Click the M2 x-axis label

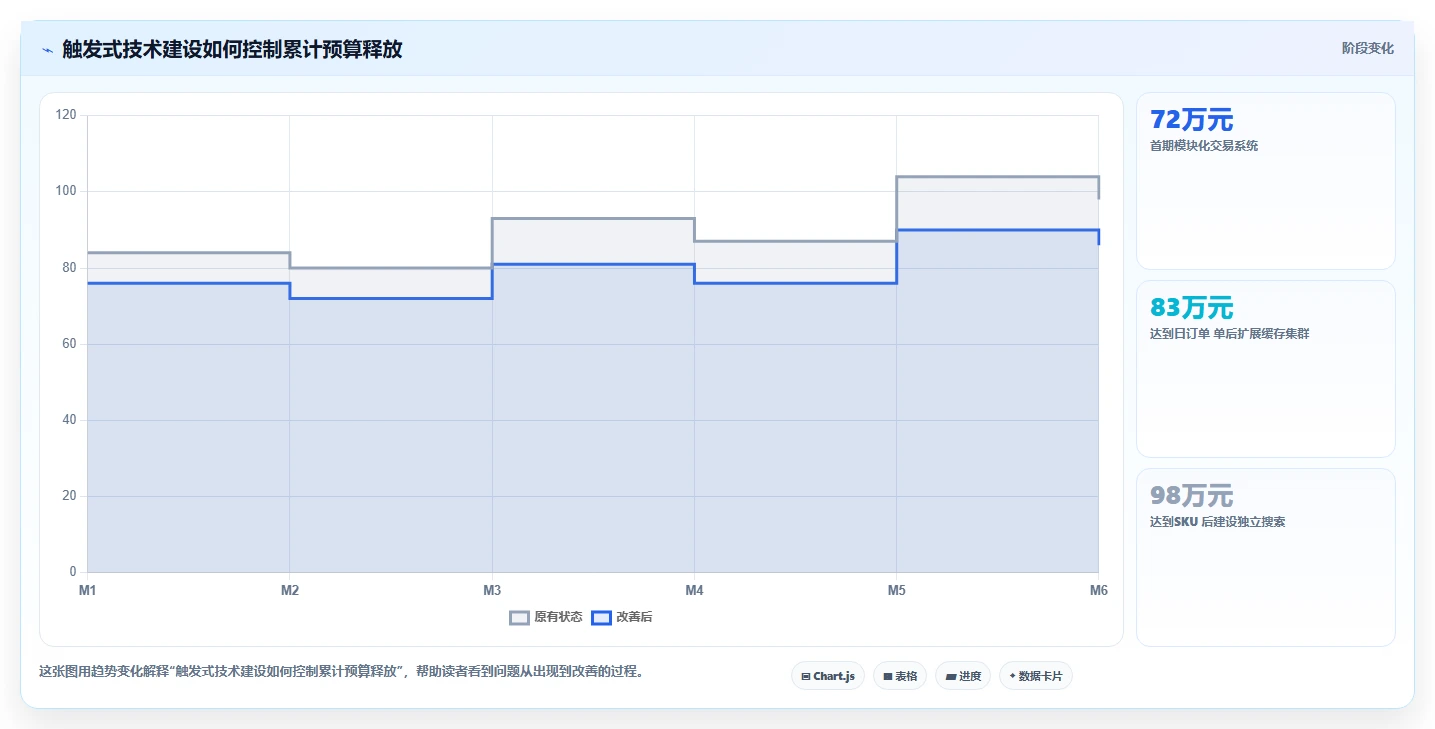point(290,591)
